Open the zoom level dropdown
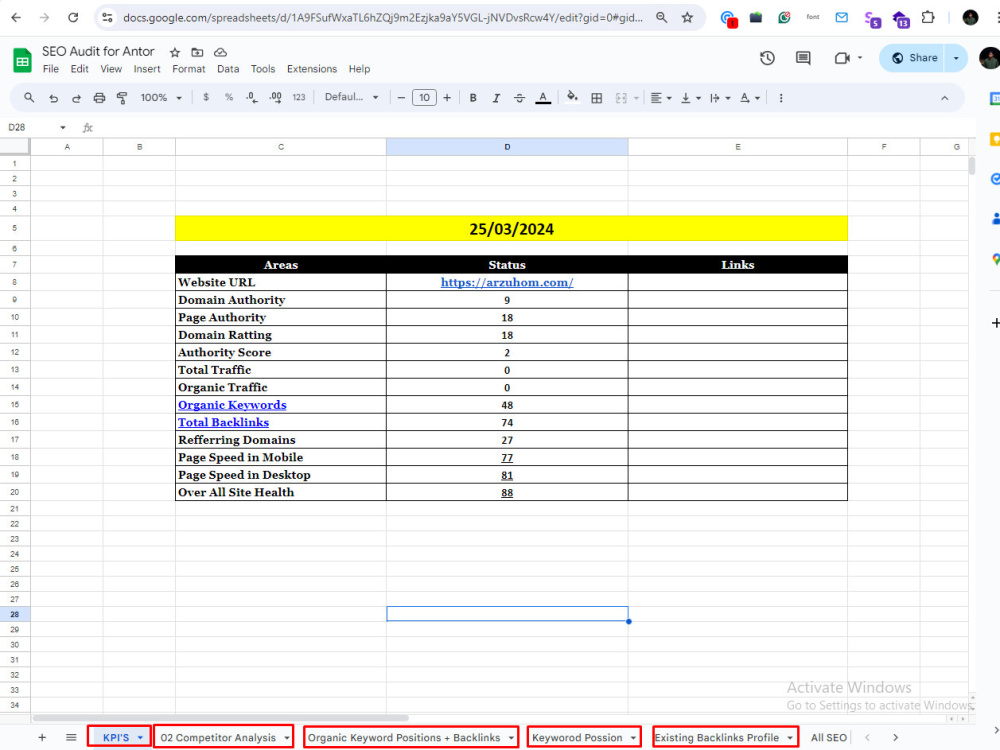Viewport: 1000px width, 750px height. 161,98
